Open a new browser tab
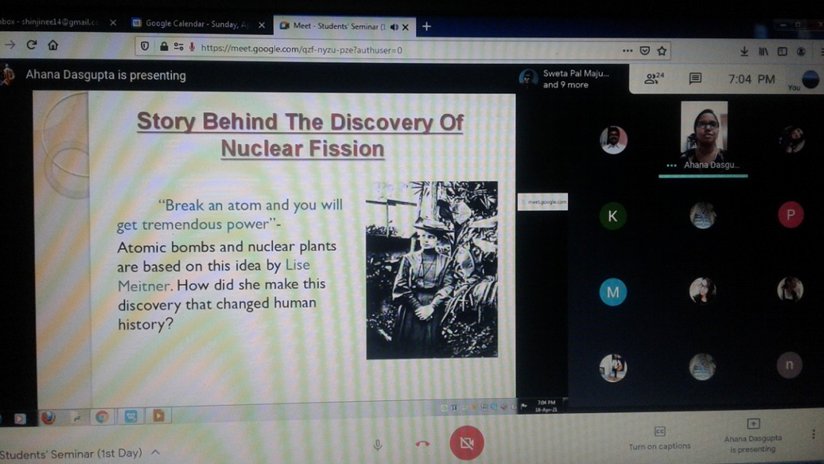Screen dimensions: 824x464 coord(427,25)
